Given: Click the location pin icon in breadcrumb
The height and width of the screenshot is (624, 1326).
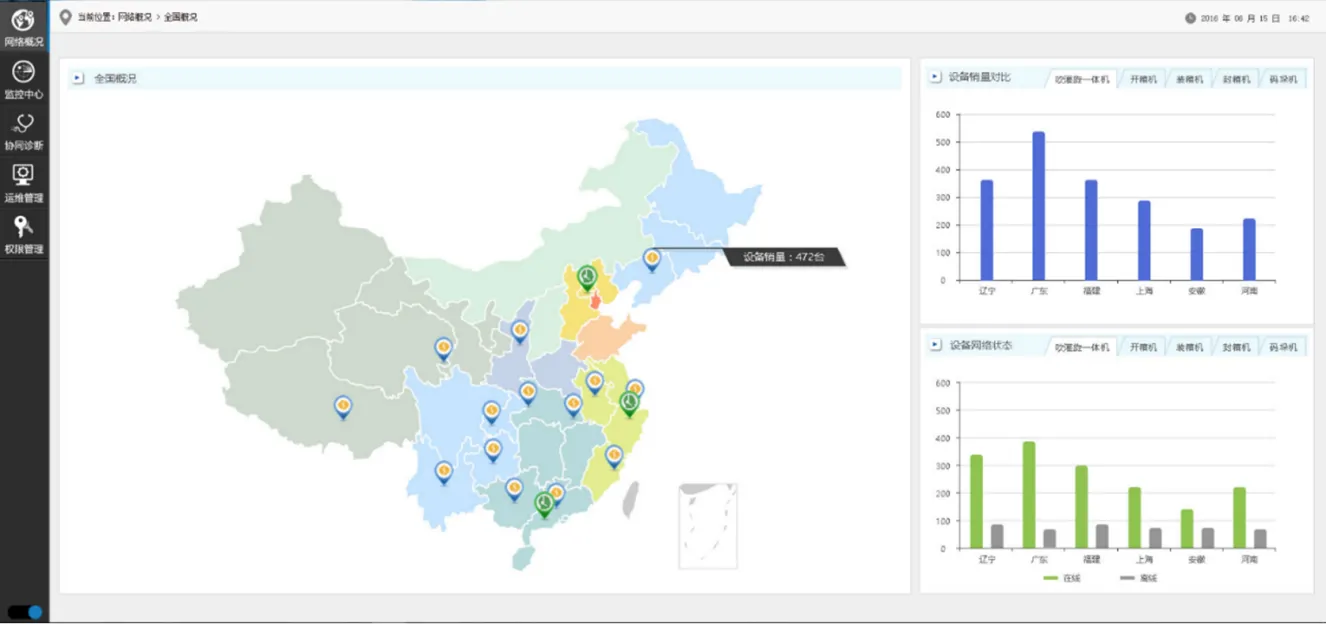Looking at the screenshot, I should point(66,17).
